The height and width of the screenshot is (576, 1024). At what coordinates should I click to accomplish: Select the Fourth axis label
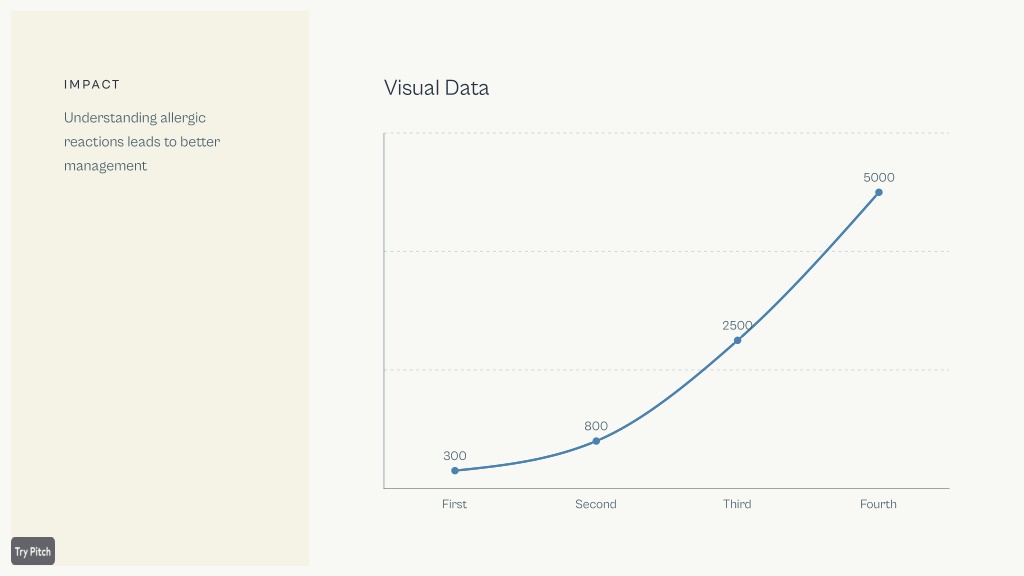pos(878,504)
